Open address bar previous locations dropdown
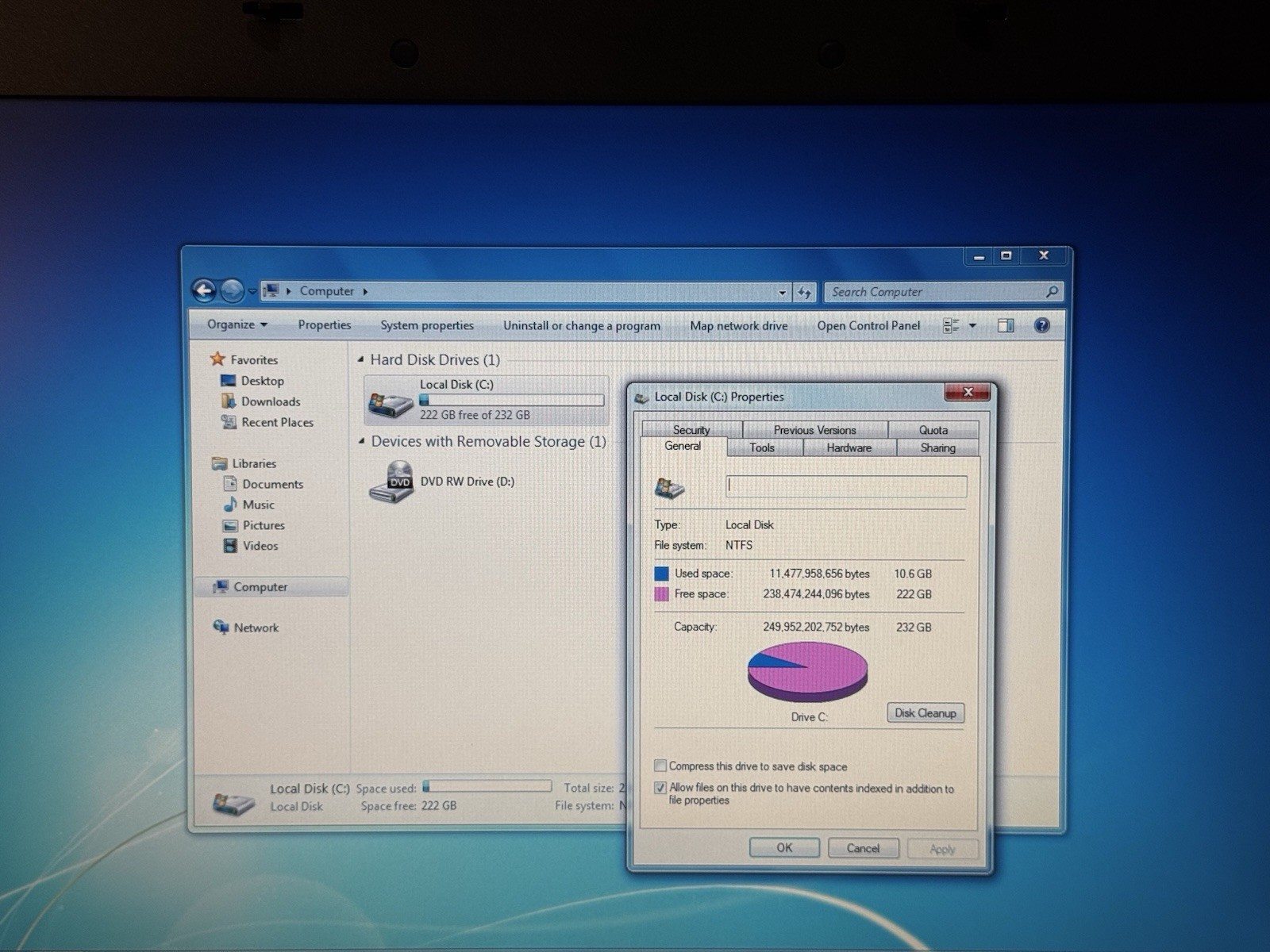Image resolution: width=1270 pixels, height=952 pixels. pyautogui.click(x=782, y=293)
